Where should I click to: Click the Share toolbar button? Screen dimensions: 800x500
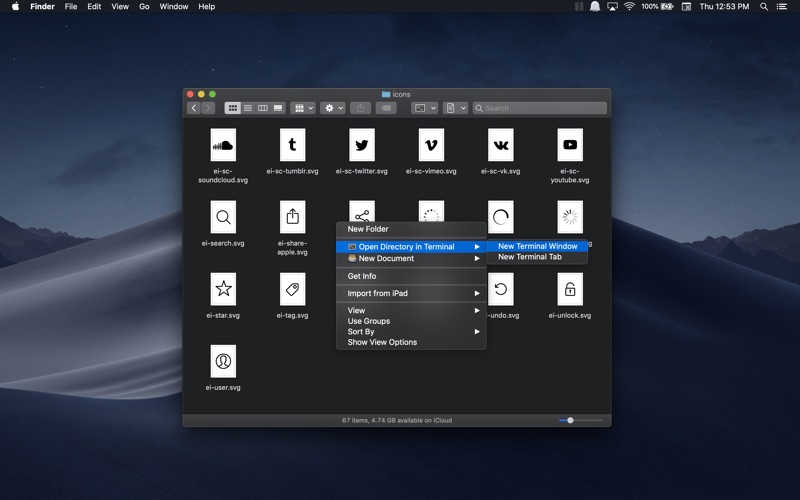tap(360, 108)
